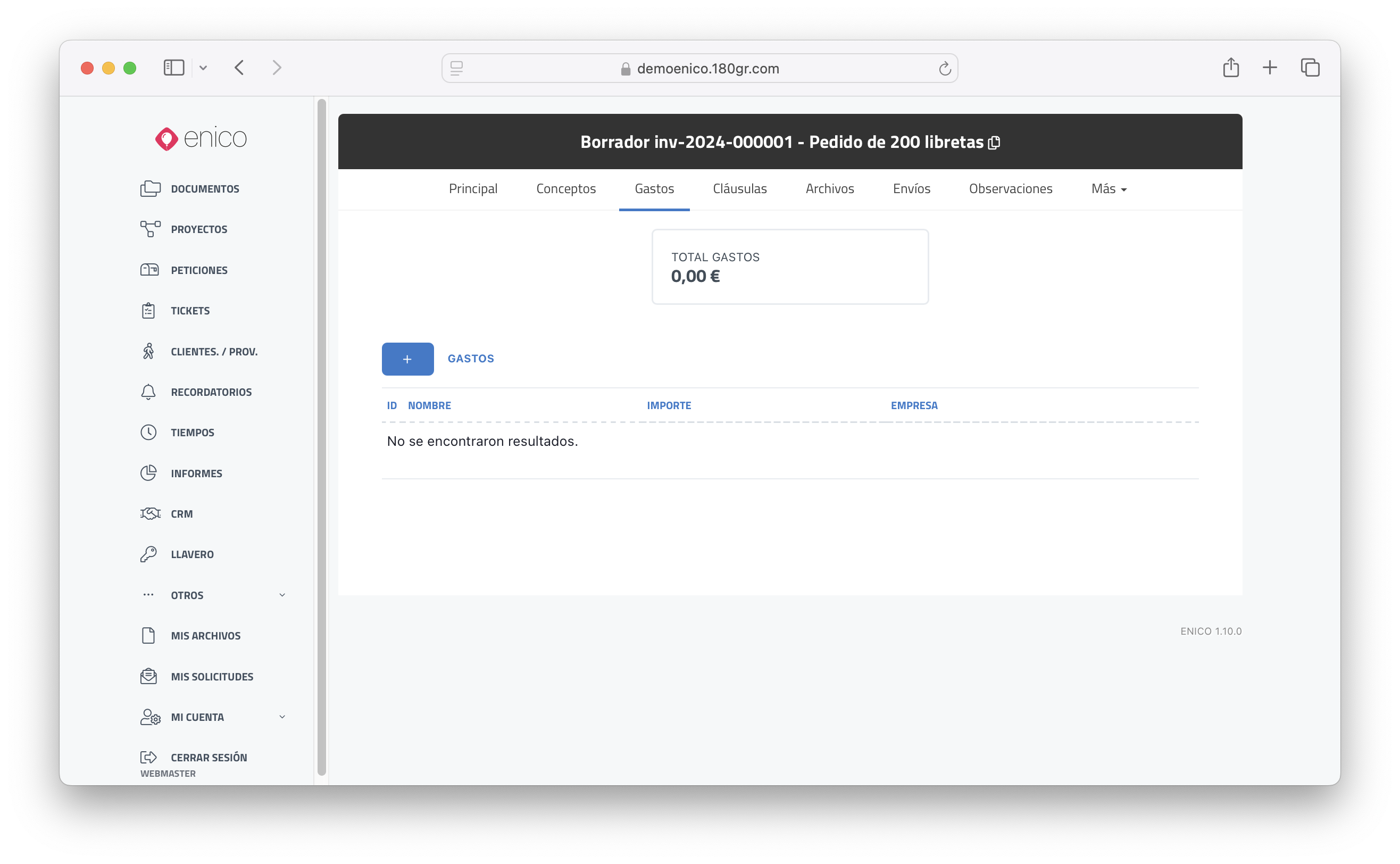Open Proyectos via its diagram icon
Screen dimensions: 1400x864
[x=149, y=229]
